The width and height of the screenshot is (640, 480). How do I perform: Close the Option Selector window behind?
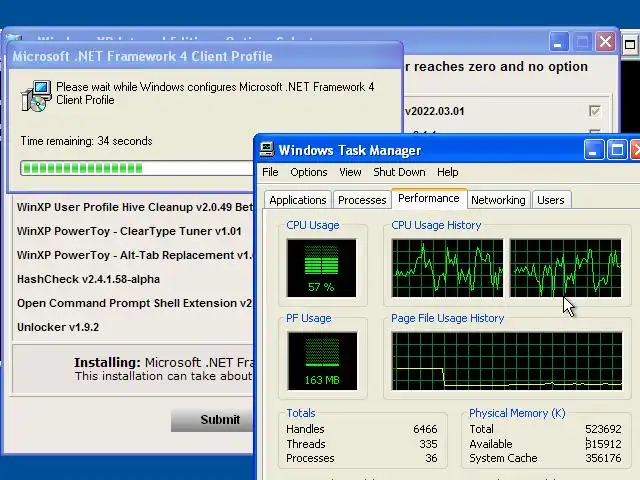605,42
